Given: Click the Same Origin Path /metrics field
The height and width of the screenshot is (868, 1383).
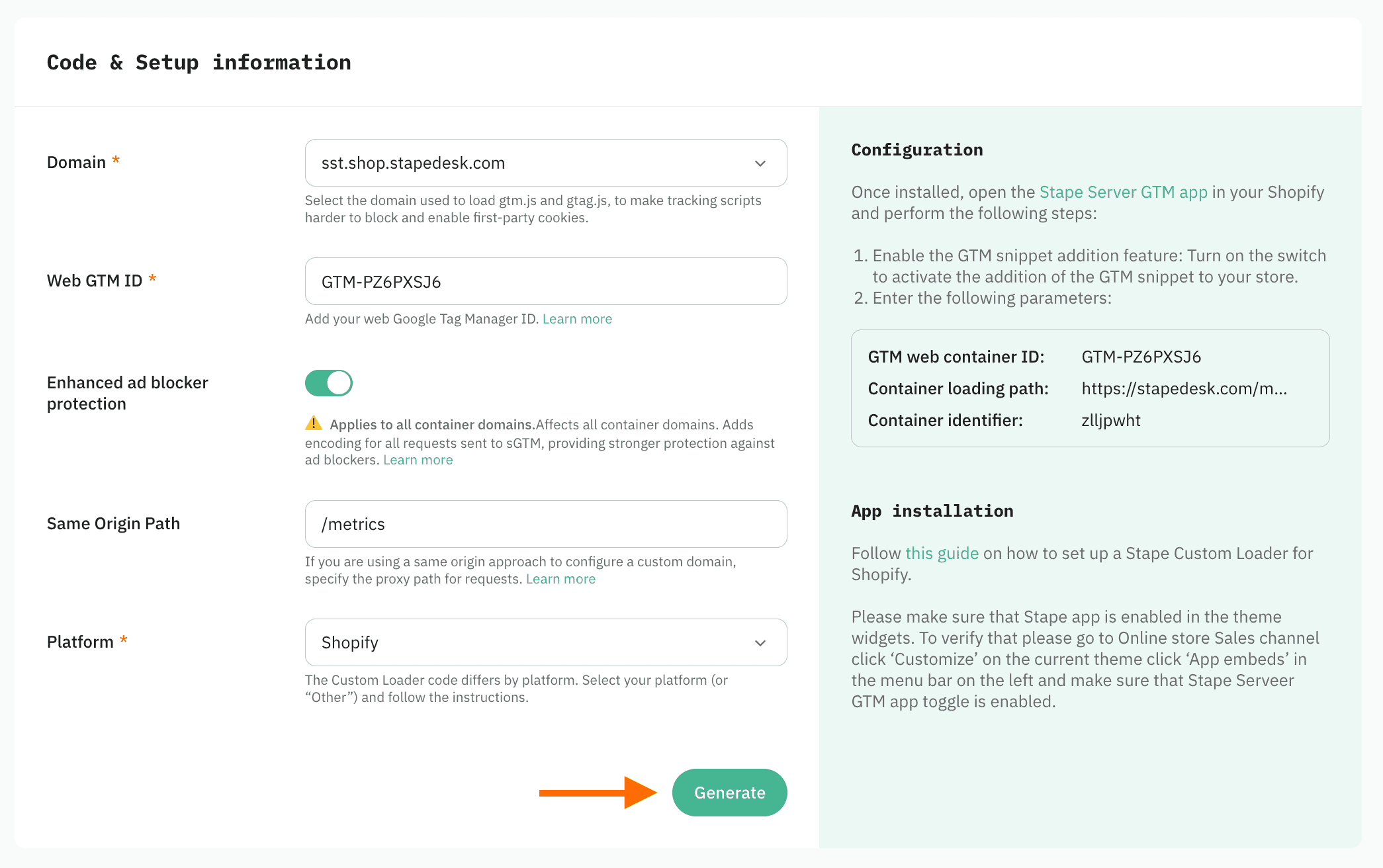Looking at the screenshot, I should click(545, 524).
